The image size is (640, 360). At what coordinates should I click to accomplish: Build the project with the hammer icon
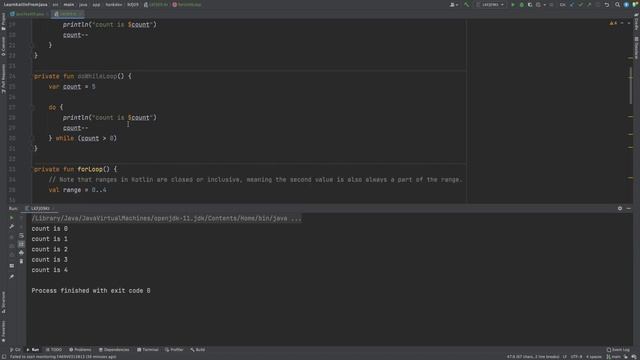pyautogui.click(x=467, y=5)
